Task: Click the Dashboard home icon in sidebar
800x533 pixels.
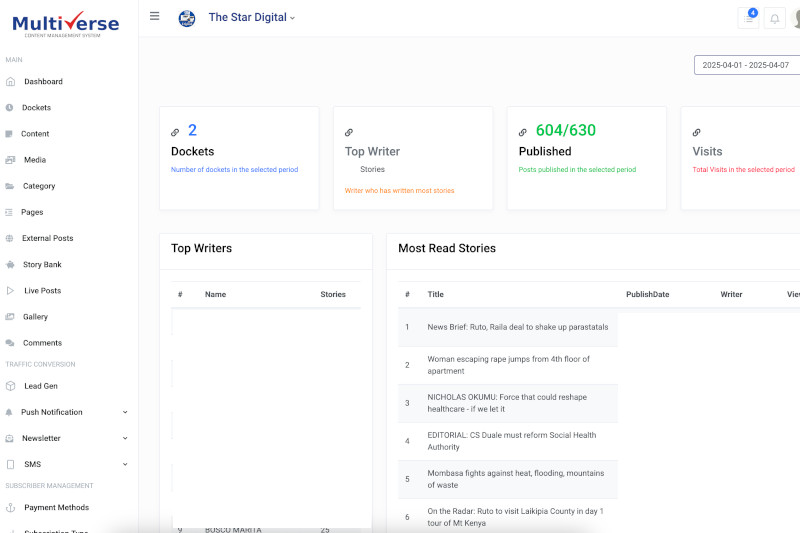Action: [x=10, y=82]
